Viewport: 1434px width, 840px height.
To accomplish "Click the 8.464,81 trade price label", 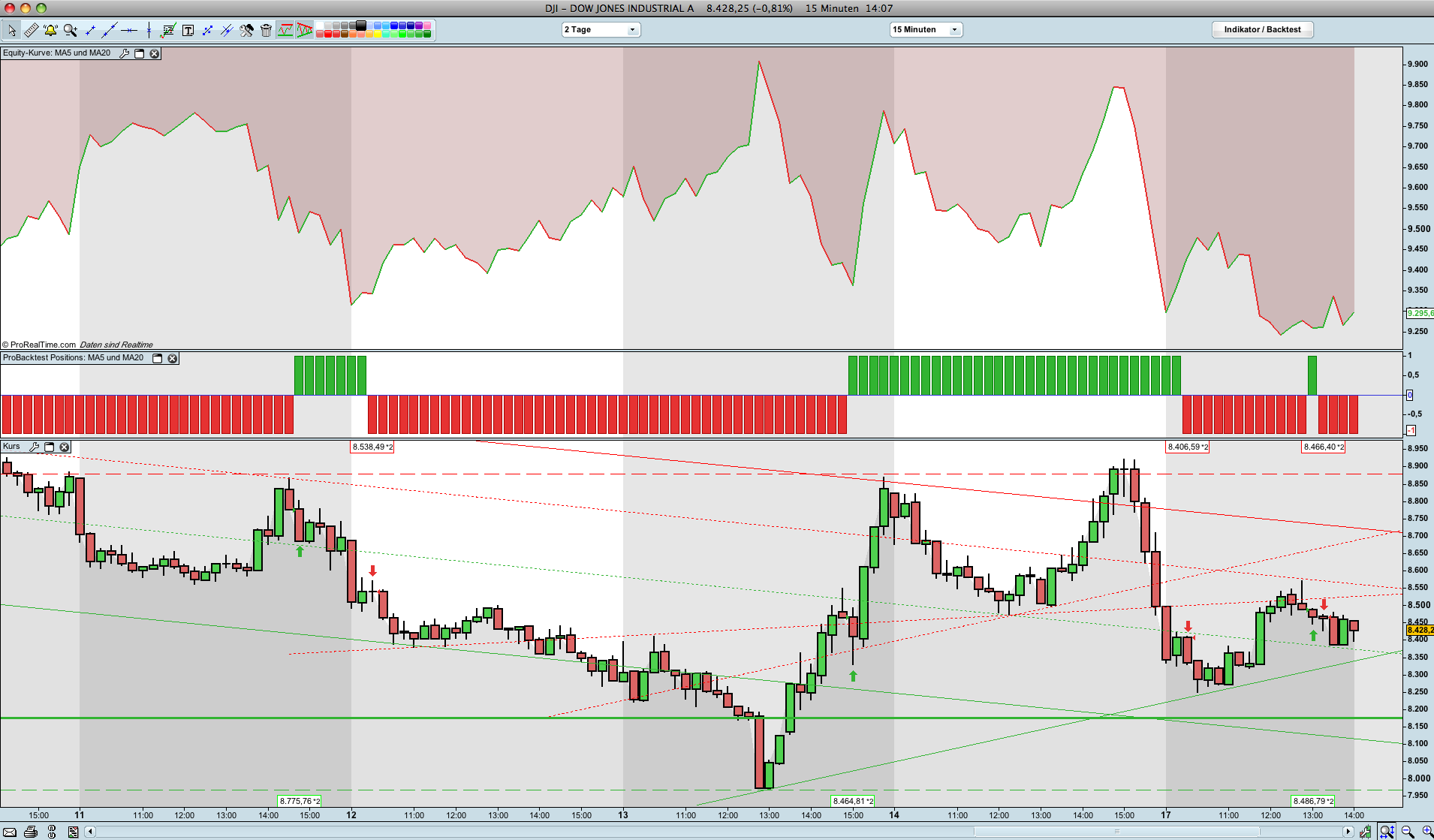I will [x=853, y=801].
